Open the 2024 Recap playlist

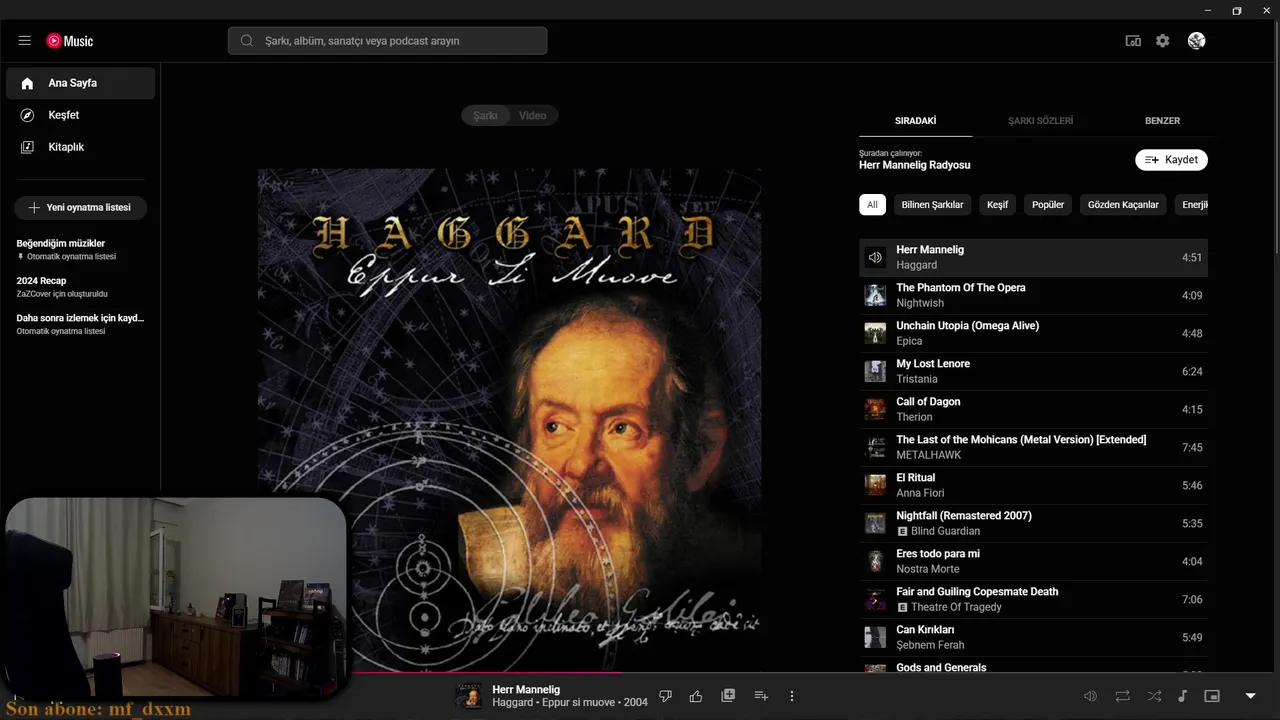tap(80, 287)
